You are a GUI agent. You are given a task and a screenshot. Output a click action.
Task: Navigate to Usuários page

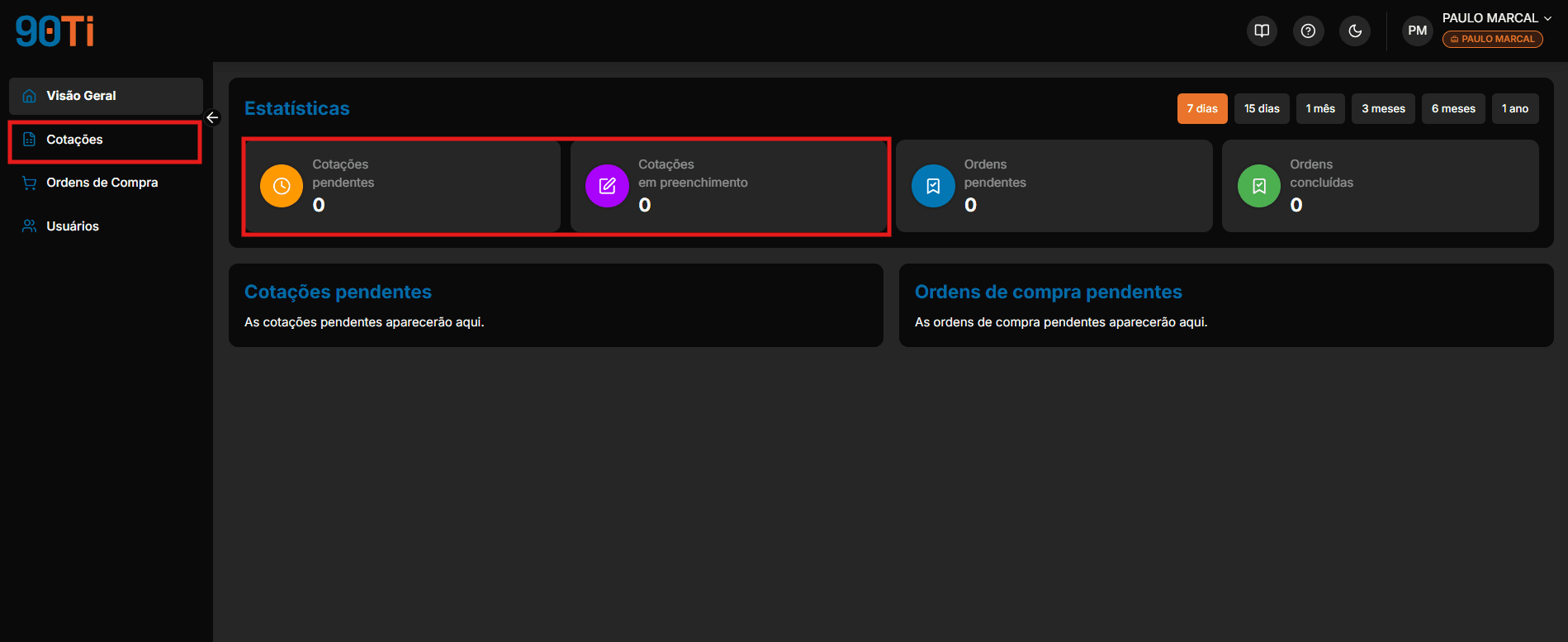pos(106,226)
